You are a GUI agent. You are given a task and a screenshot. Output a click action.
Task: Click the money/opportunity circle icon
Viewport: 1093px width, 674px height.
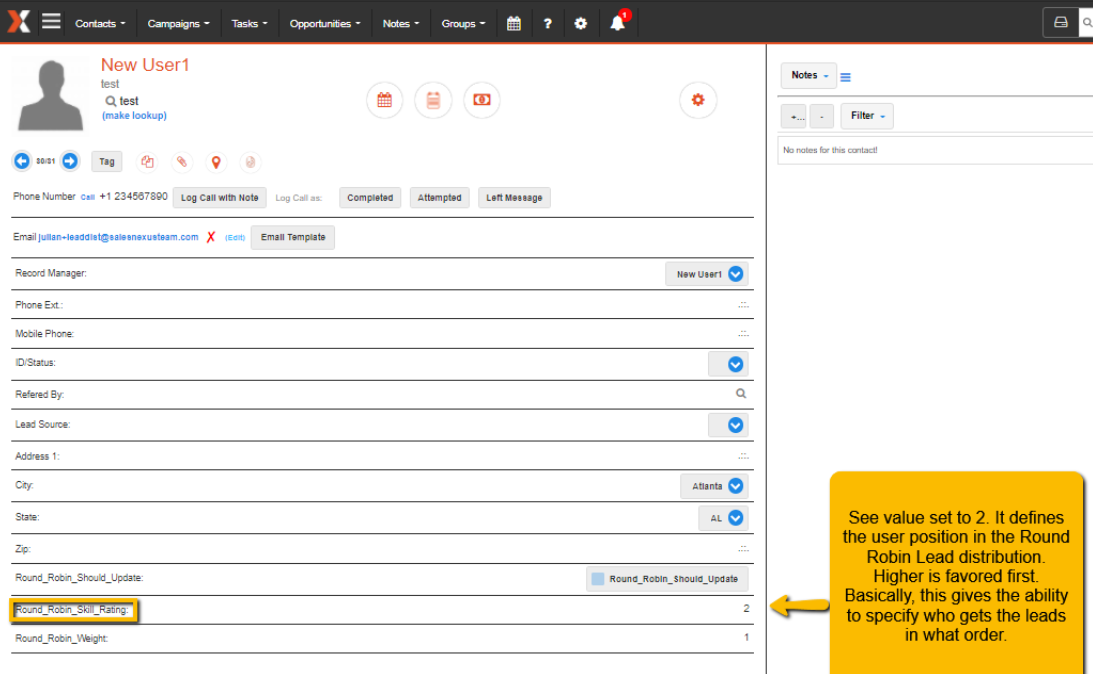pyautogui.click(x=482, y=100)
